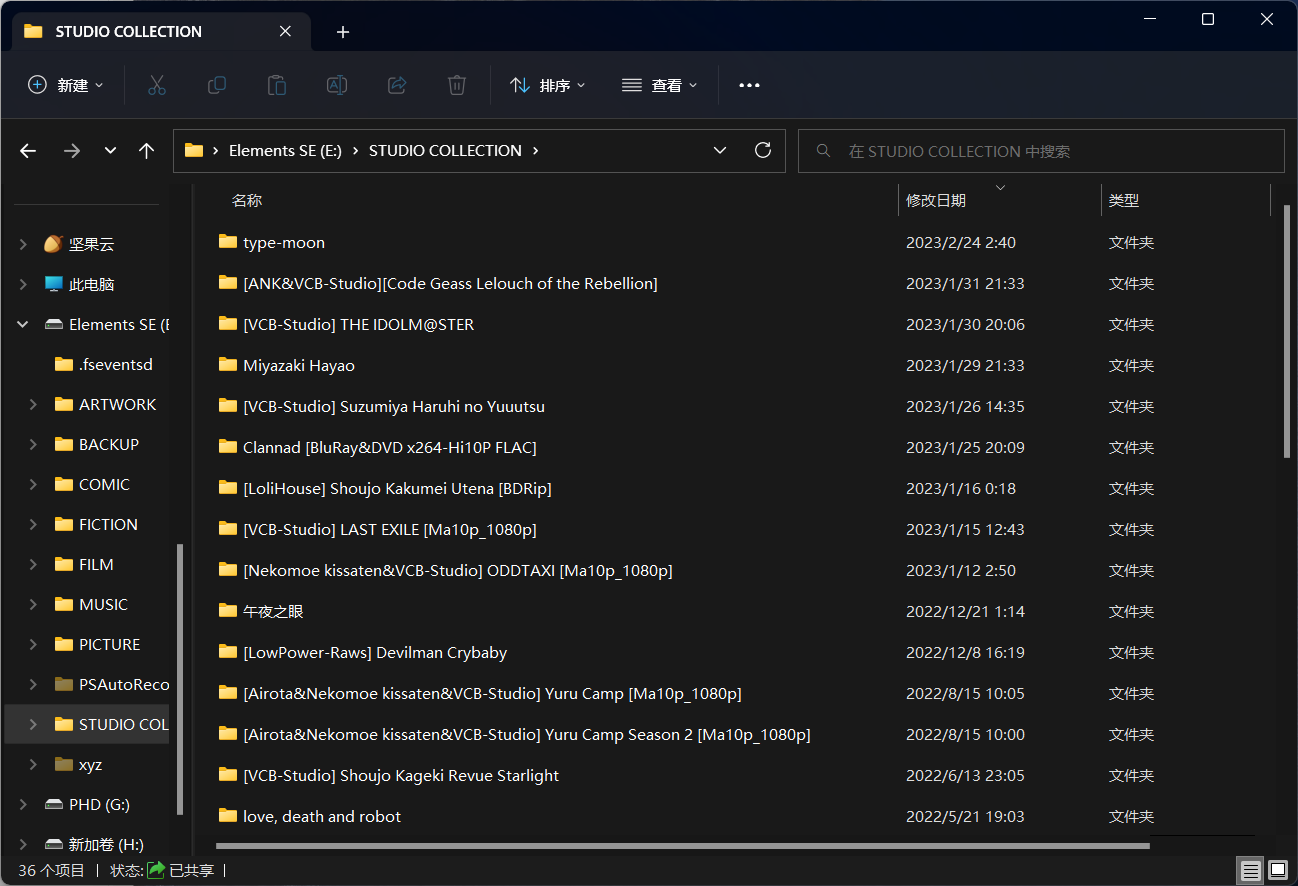The height and width of the screenshot is (886, 1298).
Task: Click the type-moon folder icon
Action: [228, 242]
